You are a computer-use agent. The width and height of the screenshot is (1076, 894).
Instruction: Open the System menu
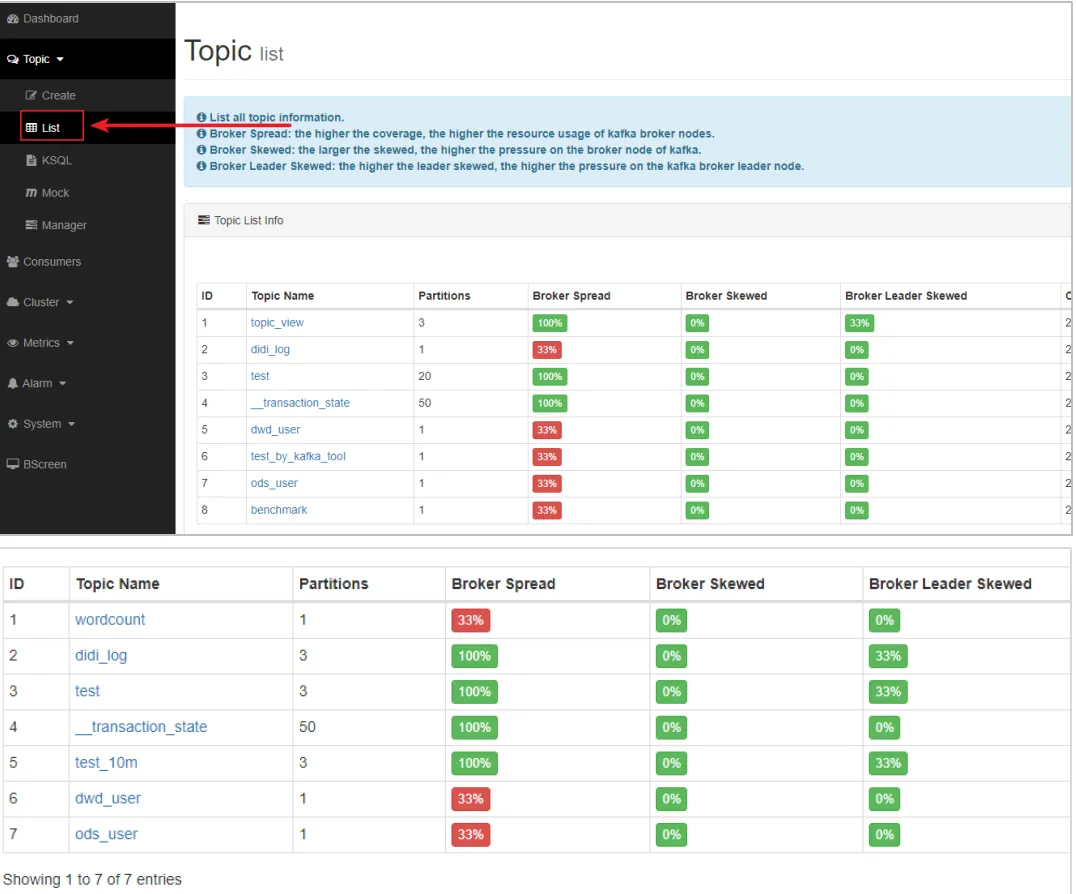(41, 424)
